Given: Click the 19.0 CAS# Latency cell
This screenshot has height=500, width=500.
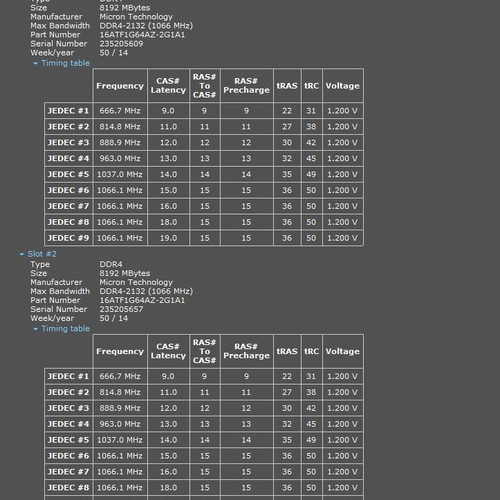Looking at the screenshot, I should [168, 238].
